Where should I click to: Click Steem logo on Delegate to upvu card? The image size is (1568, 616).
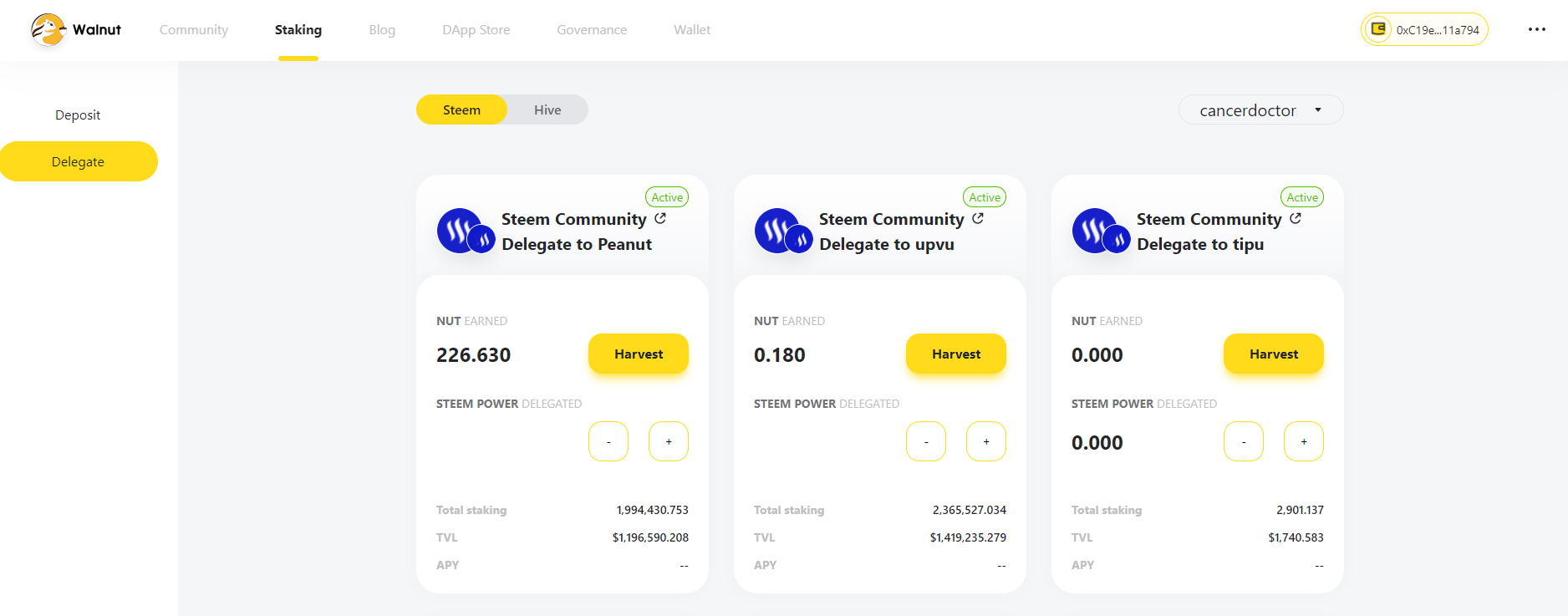(783, 231)
